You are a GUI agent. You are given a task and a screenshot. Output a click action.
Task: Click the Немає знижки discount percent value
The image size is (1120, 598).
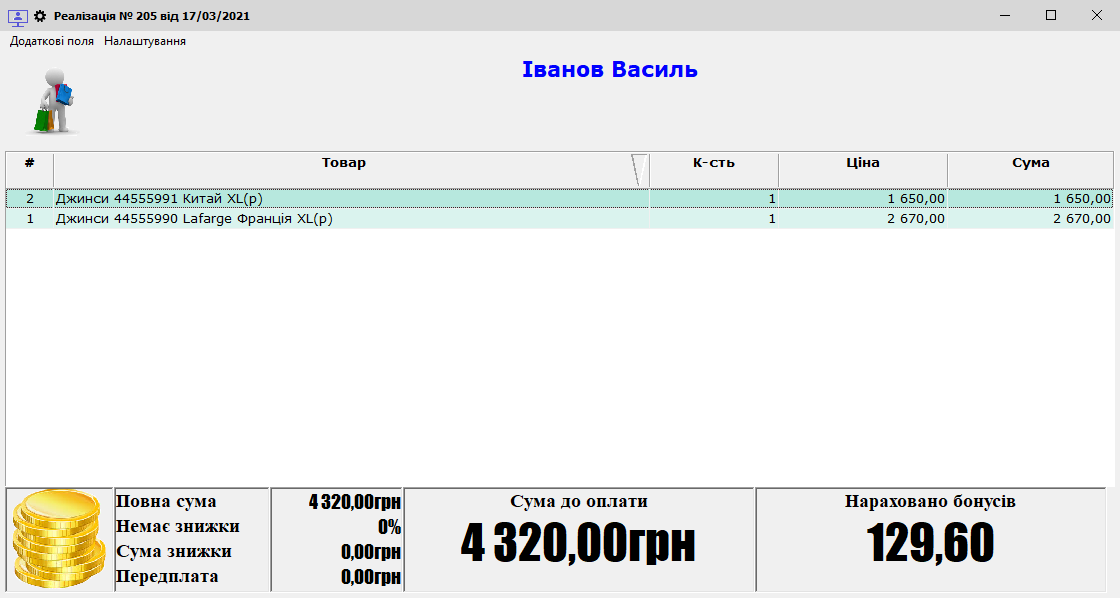click(x=388, y=527)
